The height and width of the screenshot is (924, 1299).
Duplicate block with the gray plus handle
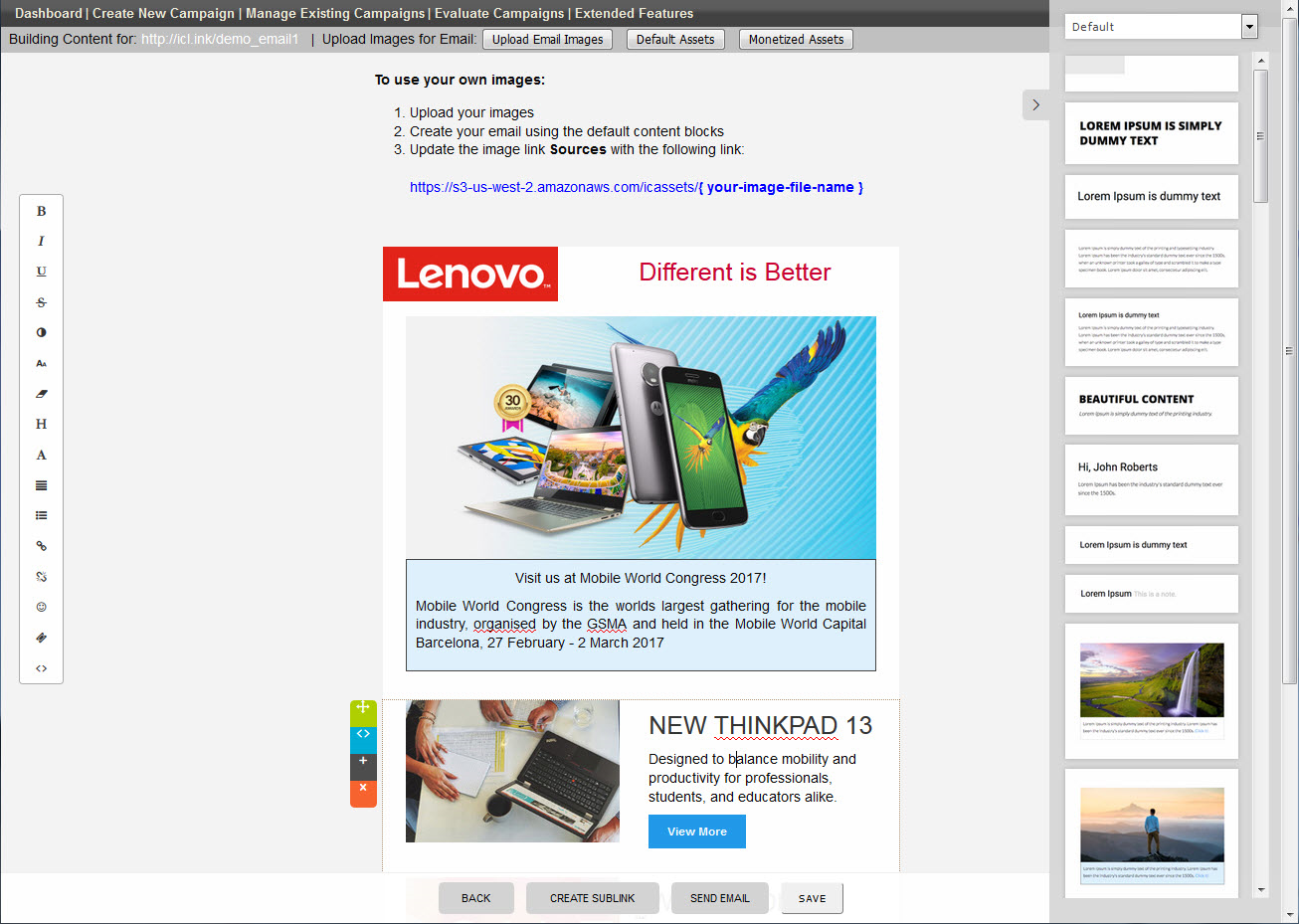tap(363, 766)
